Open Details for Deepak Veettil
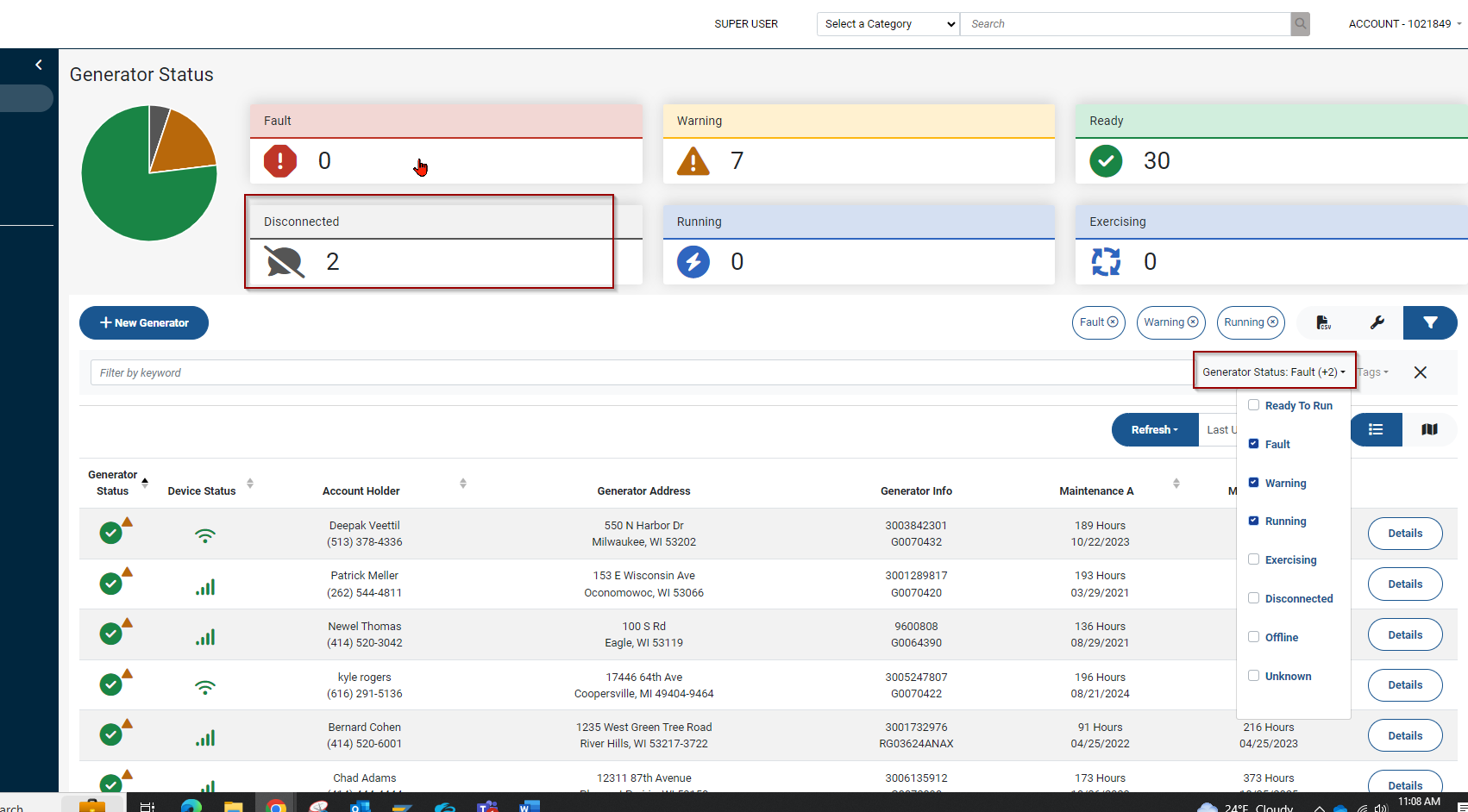 (x=1405, y=534)
